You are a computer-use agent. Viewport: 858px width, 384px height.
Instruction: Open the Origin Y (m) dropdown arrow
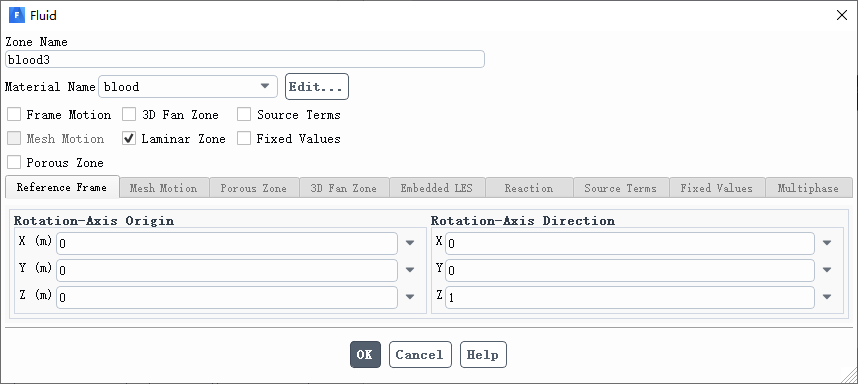[x=410, y=270]
